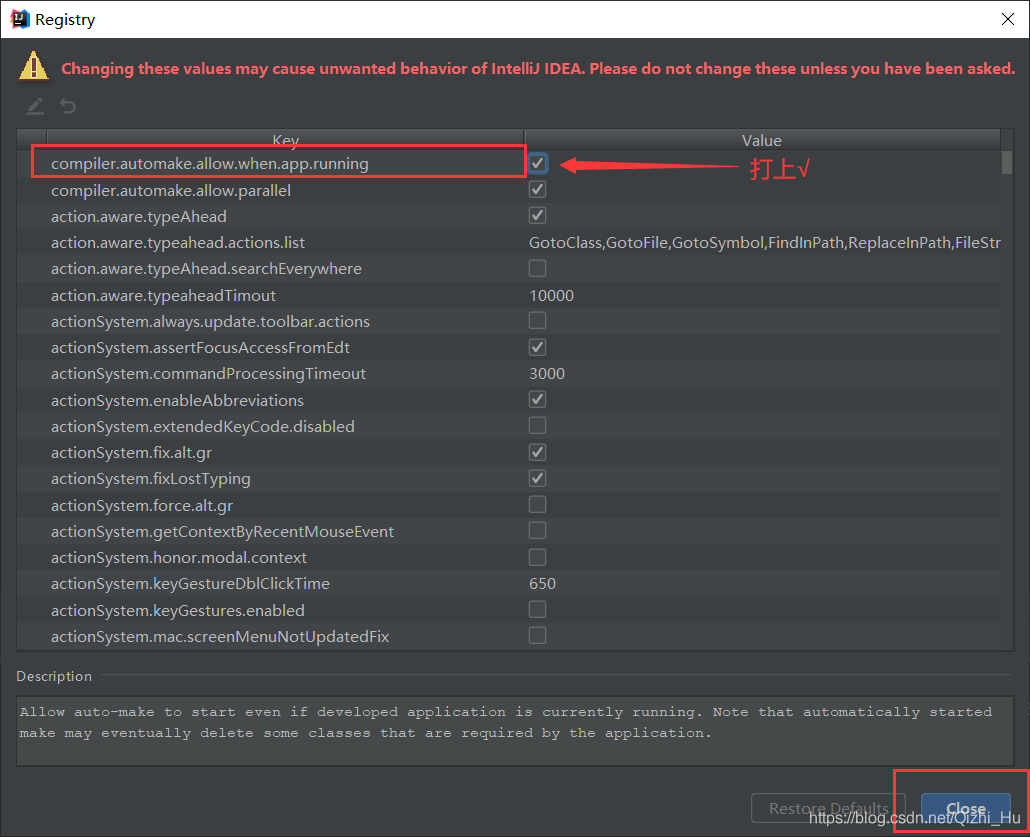Enable actionSystem.keyGestures.enabled checkbox

[x=537, y=610]
